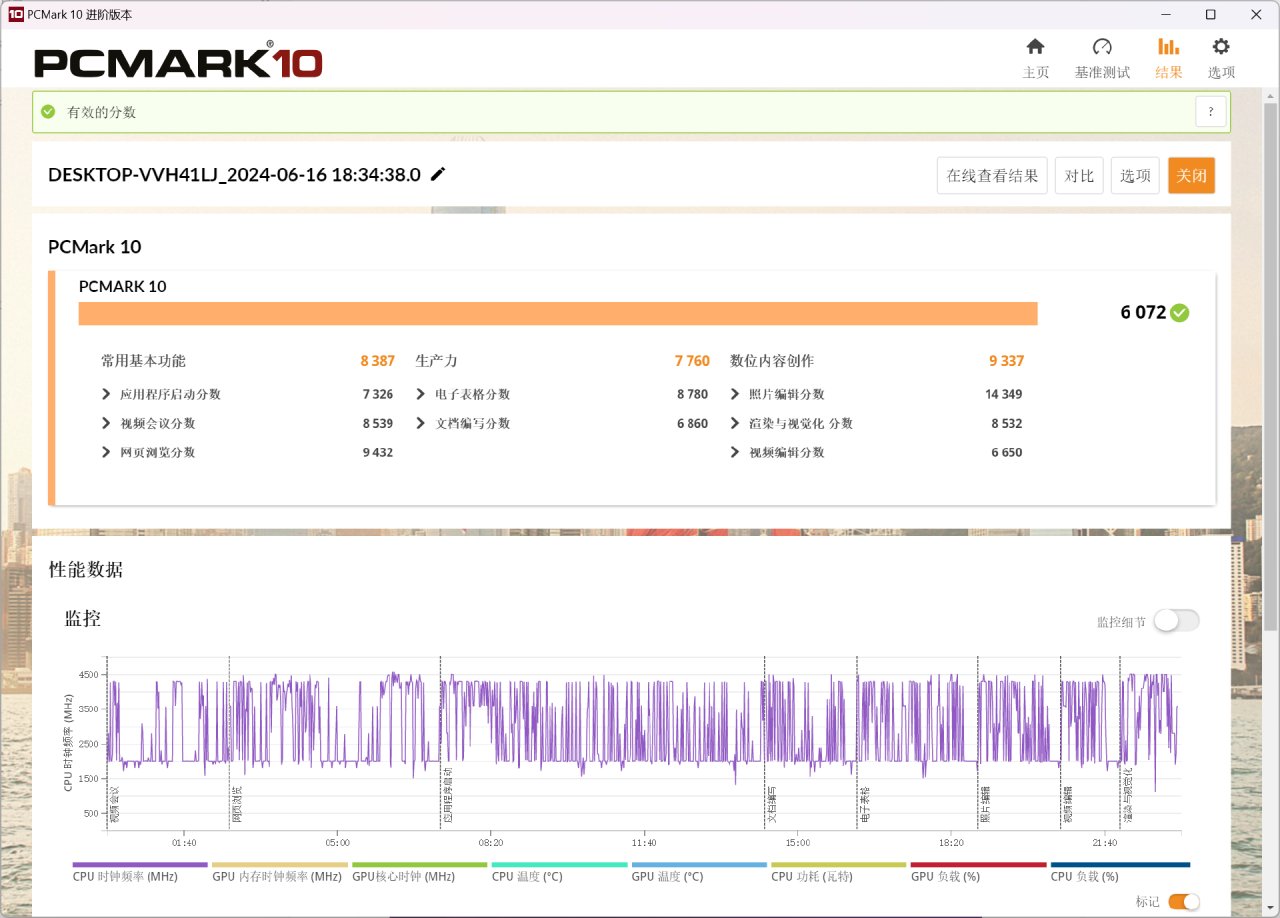Viewport: 1280px width, 918px height.
Task: Click the 数位内容创作 heading
Action: [772, 361]
